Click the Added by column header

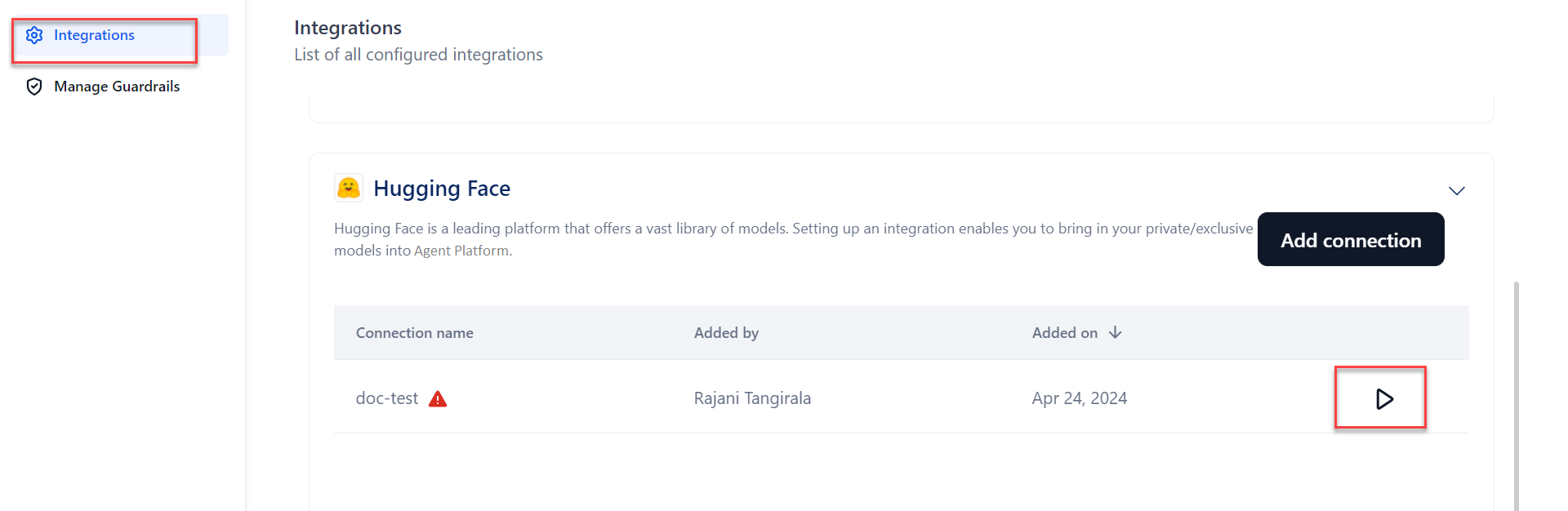[x=726, y=333]
